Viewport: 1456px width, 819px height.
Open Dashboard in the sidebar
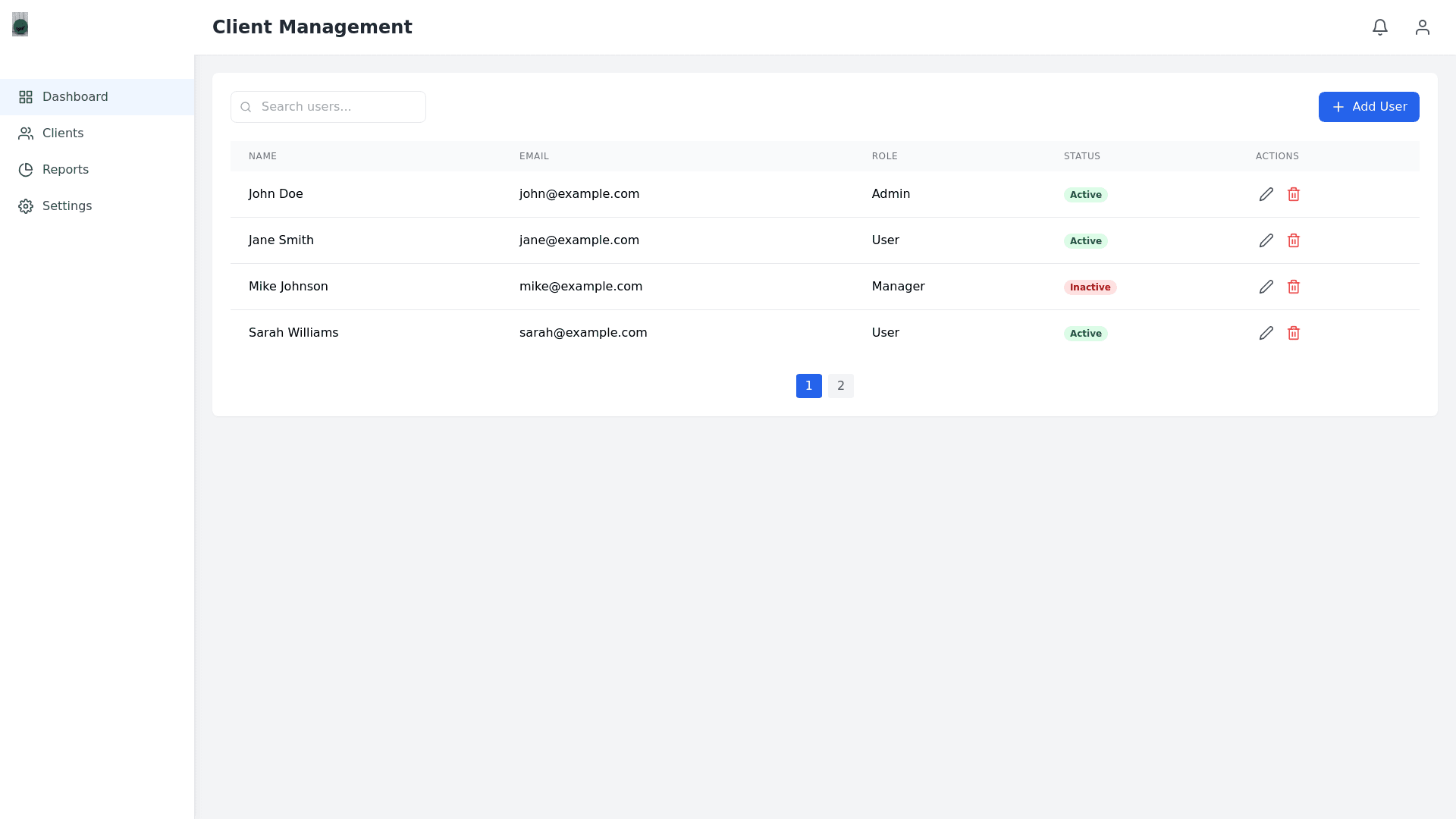click(74, 97)
